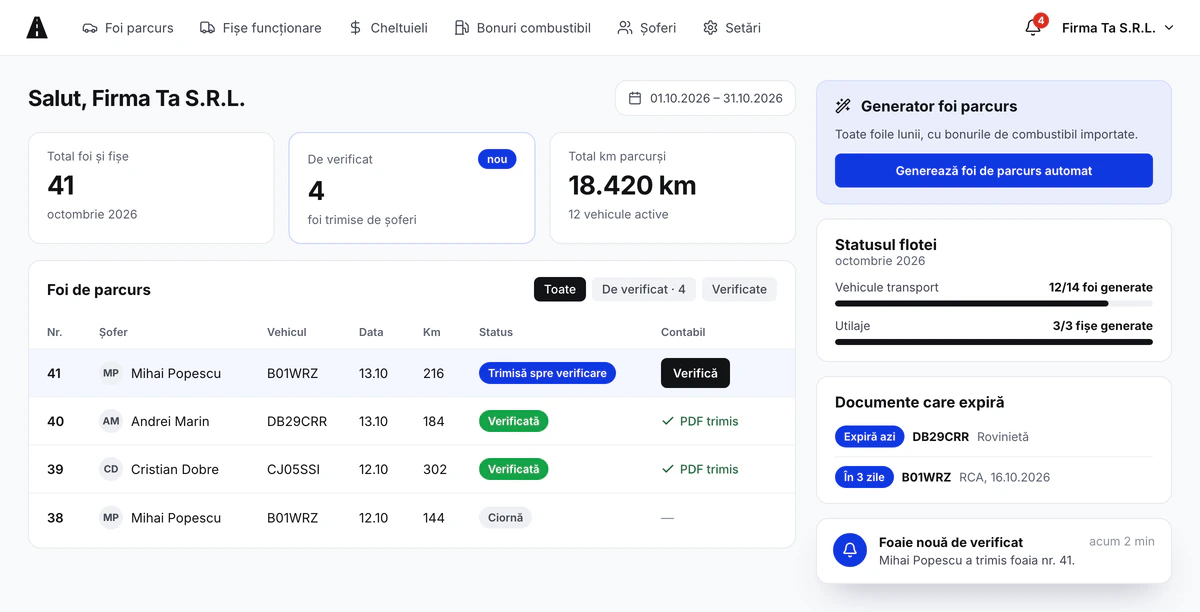Click Verificată badge in row 40
This screenshot has height=612, width=1200.
click(513, 421)
